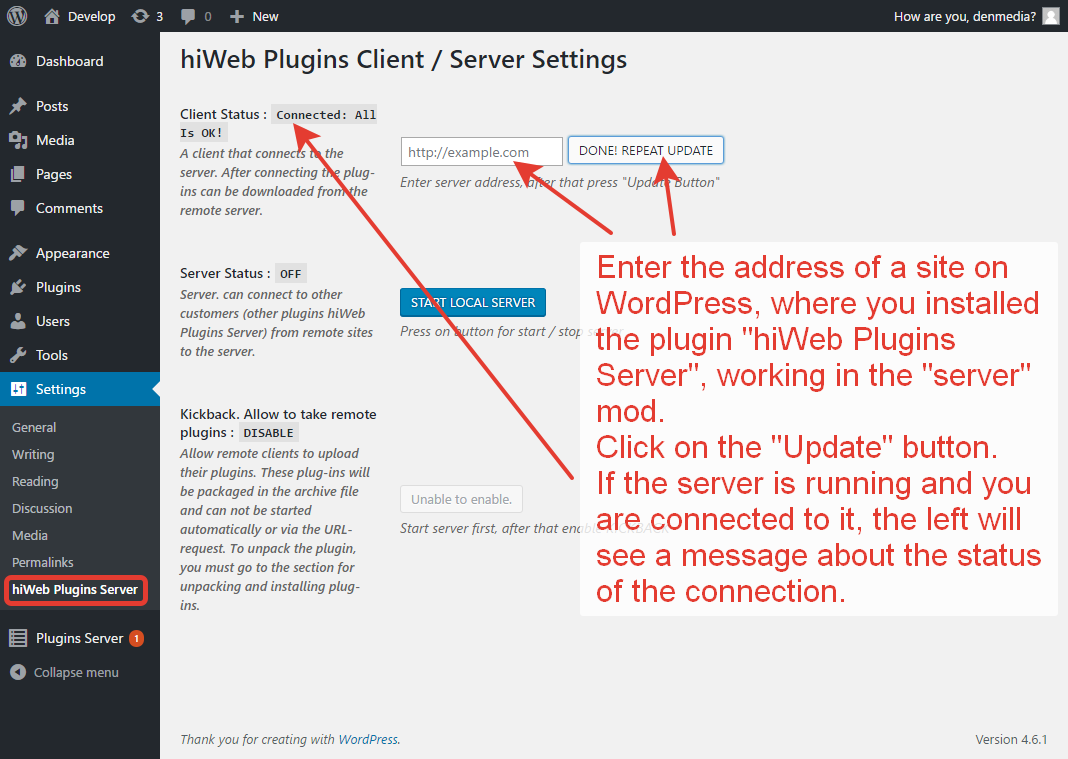This screenshot has width=1068, height=759.
Task: Open Appearance menu item
Action: pos(80,253)
